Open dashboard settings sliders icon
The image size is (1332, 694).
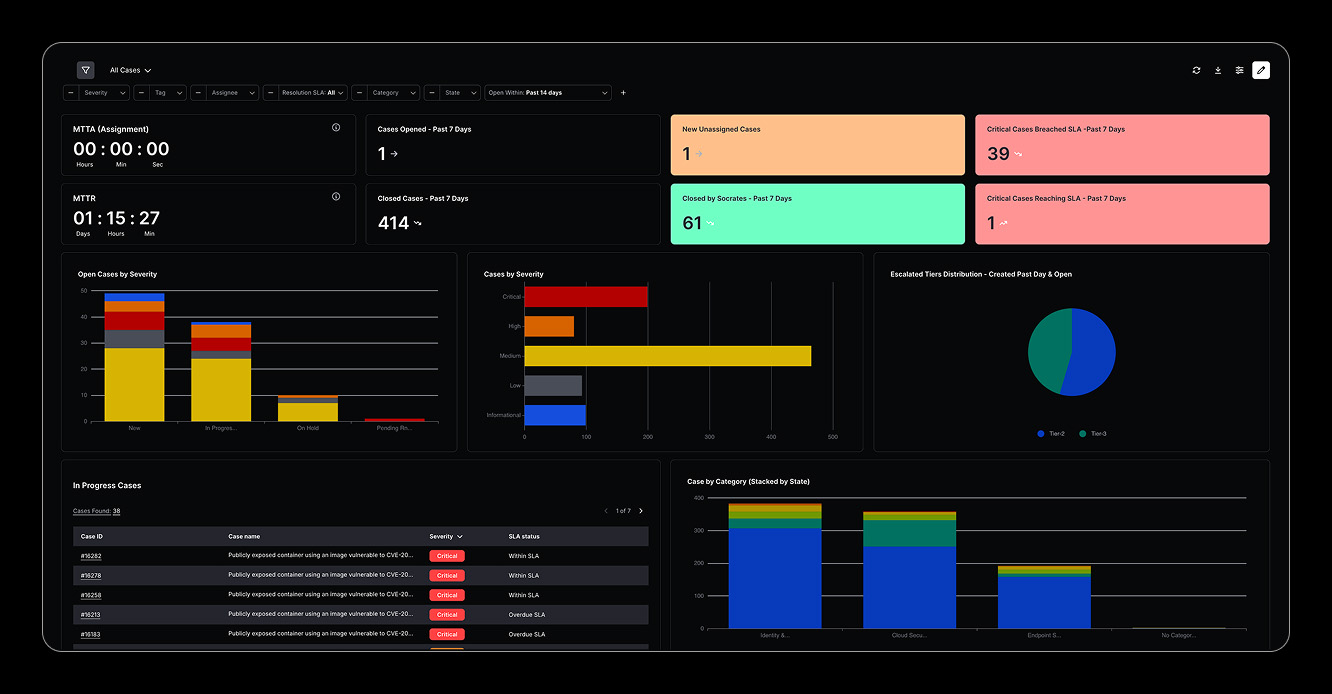[1239, 70]
